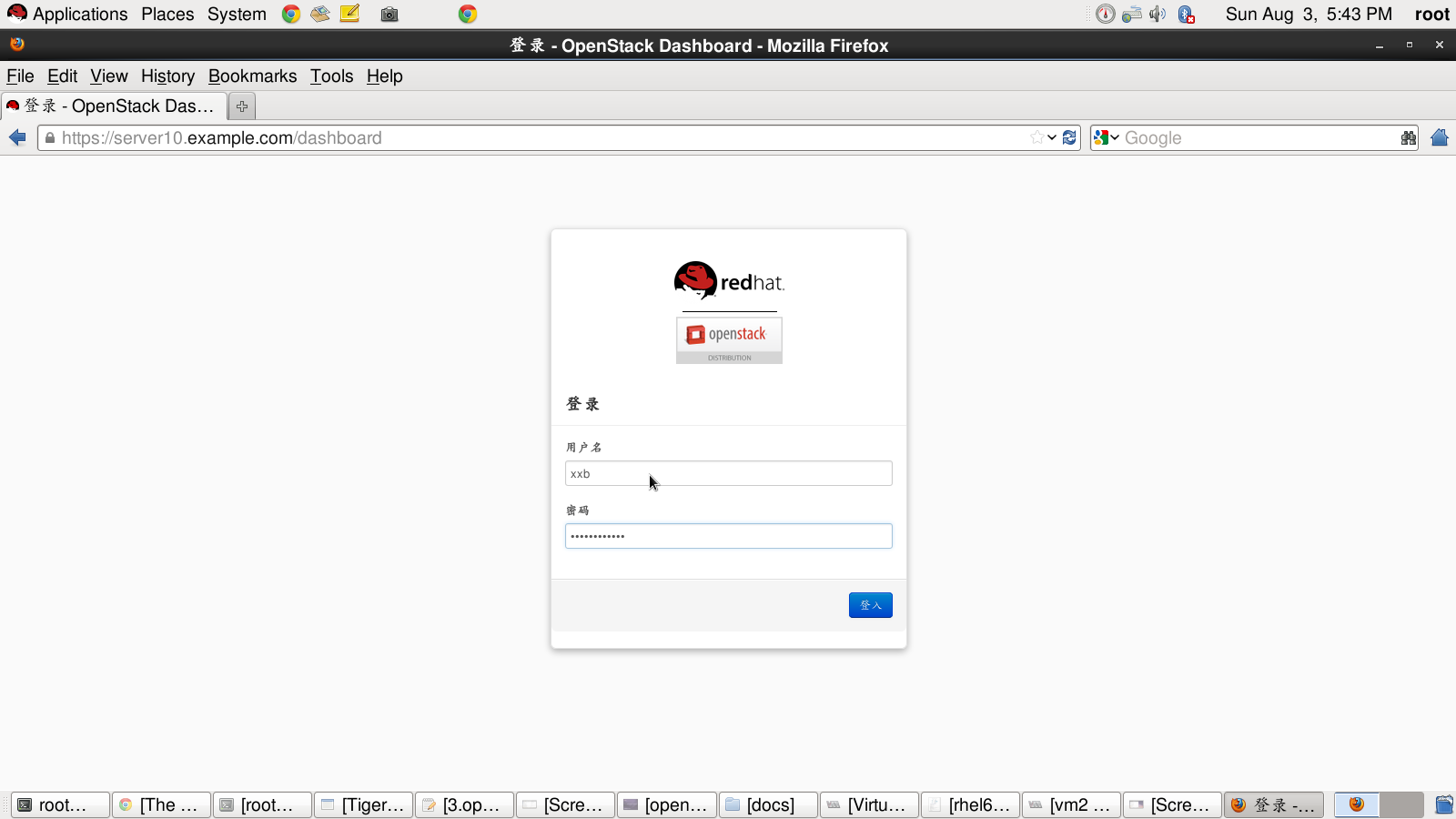Switch to '[root…' minimized terminal in taskbar
The image size is (1456, 819).
click(x=262, y=804)
